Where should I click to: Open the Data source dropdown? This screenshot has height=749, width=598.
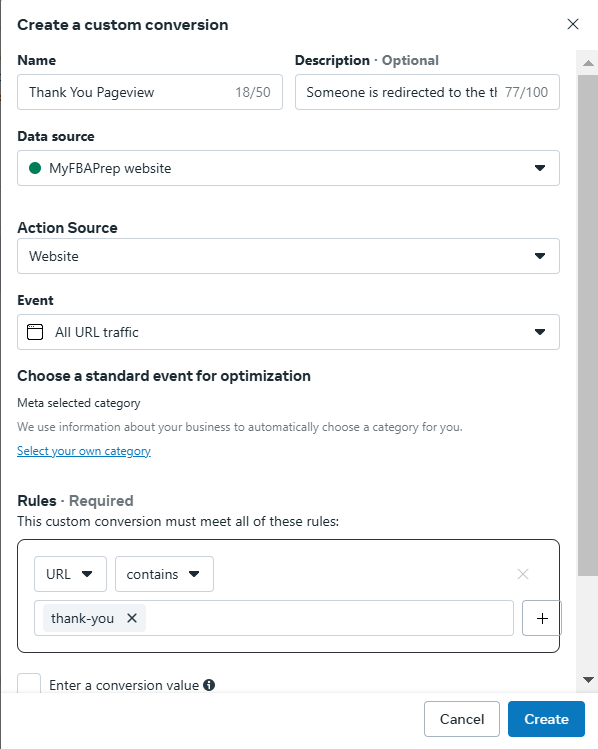(x=288, y=168)
